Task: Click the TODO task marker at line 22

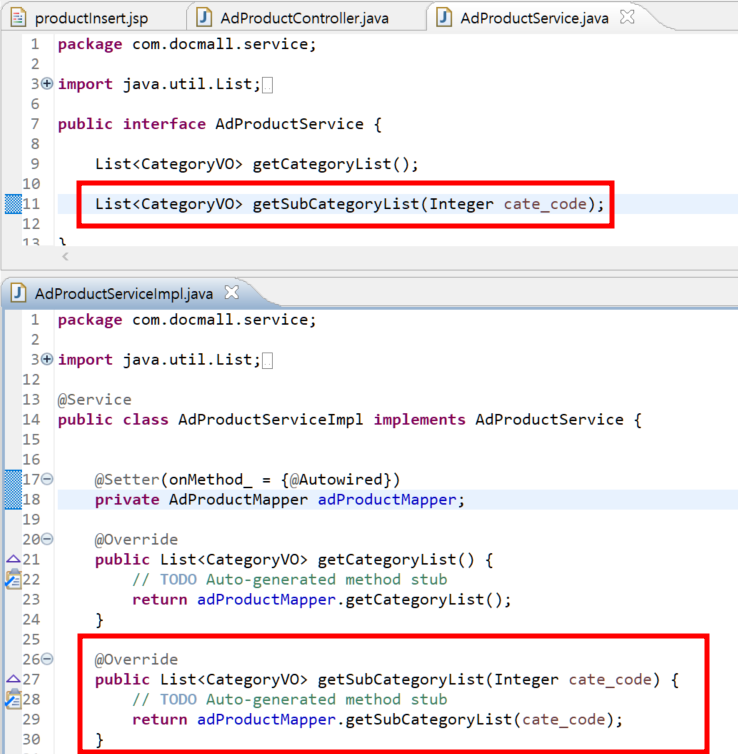Action: [13, 579]
